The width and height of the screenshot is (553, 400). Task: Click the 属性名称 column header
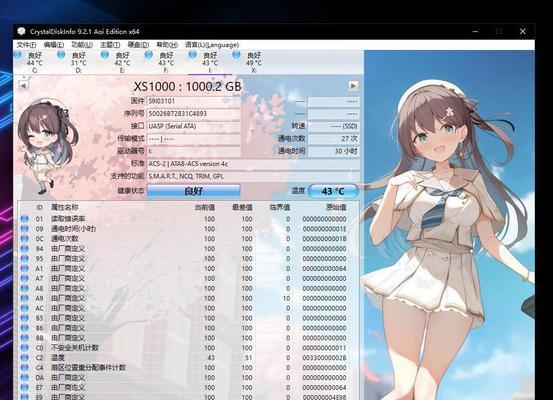point(65,207)
